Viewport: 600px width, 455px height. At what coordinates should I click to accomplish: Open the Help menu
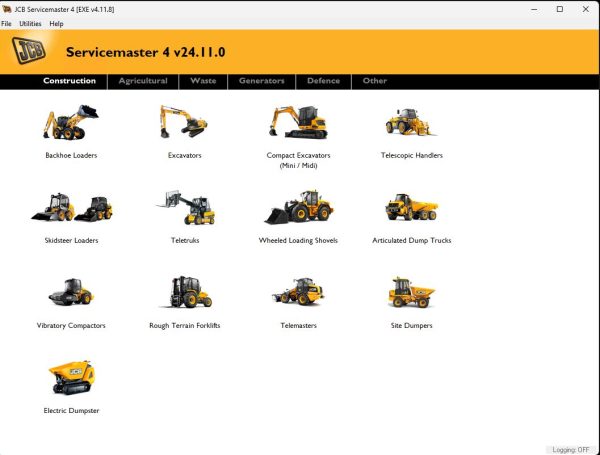click(x=56, y=24)
